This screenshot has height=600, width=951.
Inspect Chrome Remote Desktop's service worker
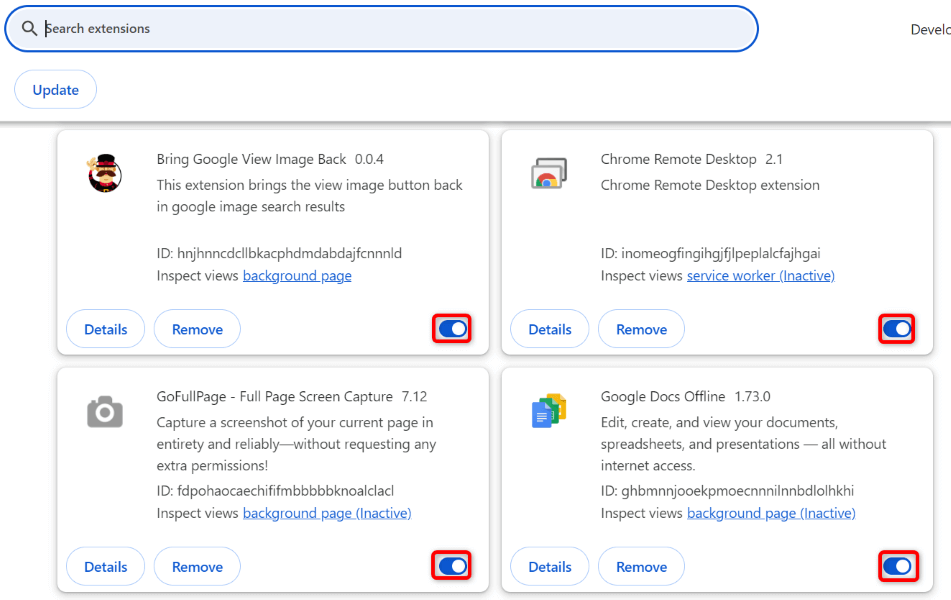point(760,275)
